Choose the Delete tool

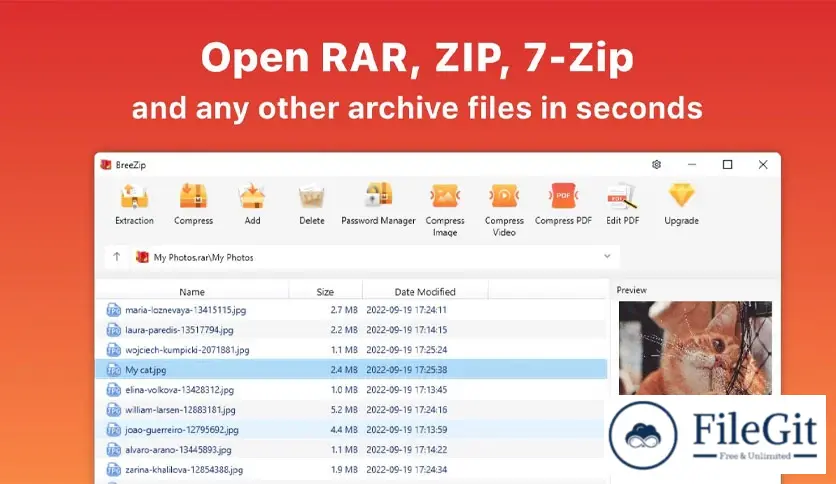pos(311,204)
